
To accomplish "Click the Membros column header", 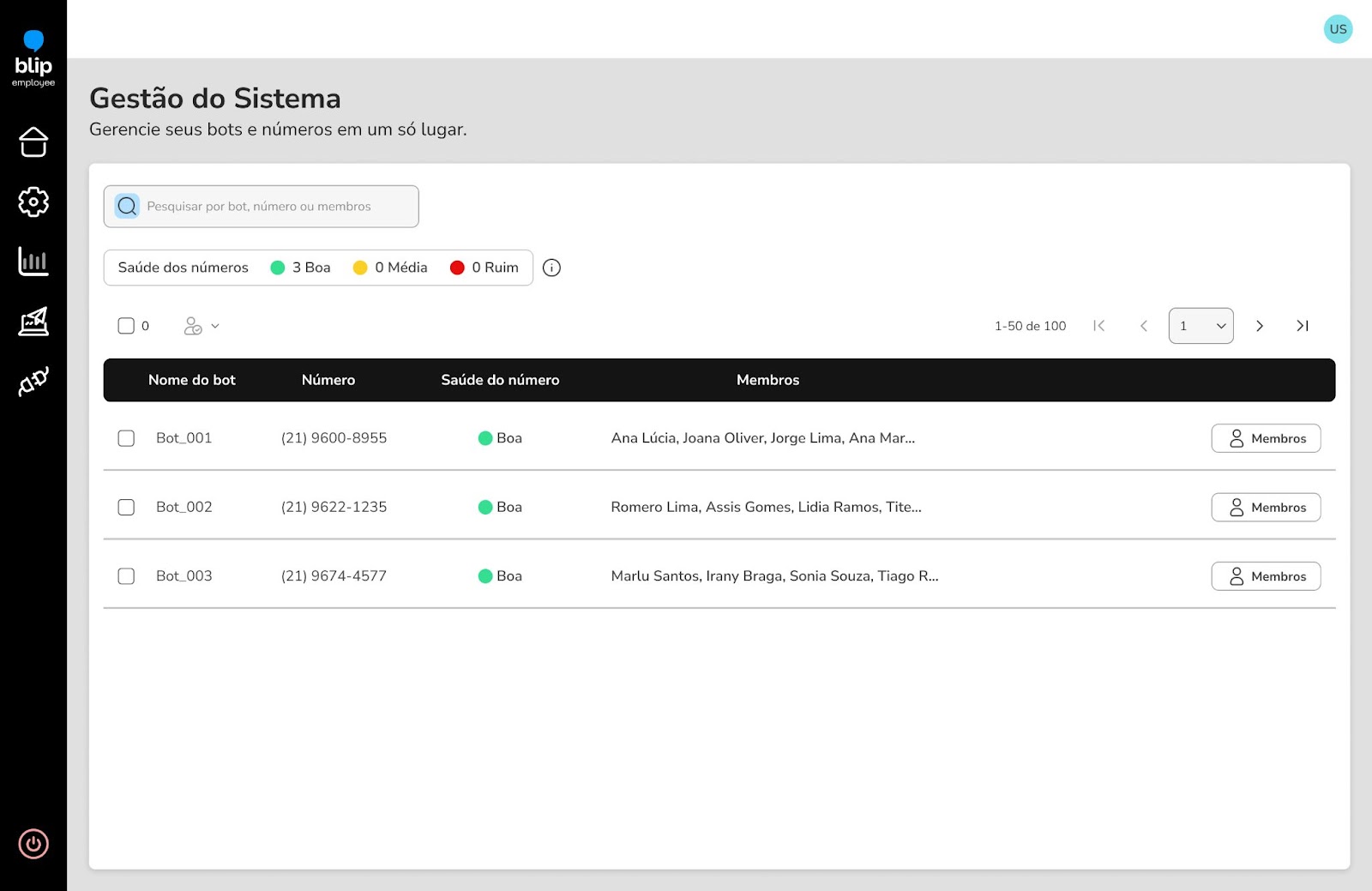I will 767,380.
